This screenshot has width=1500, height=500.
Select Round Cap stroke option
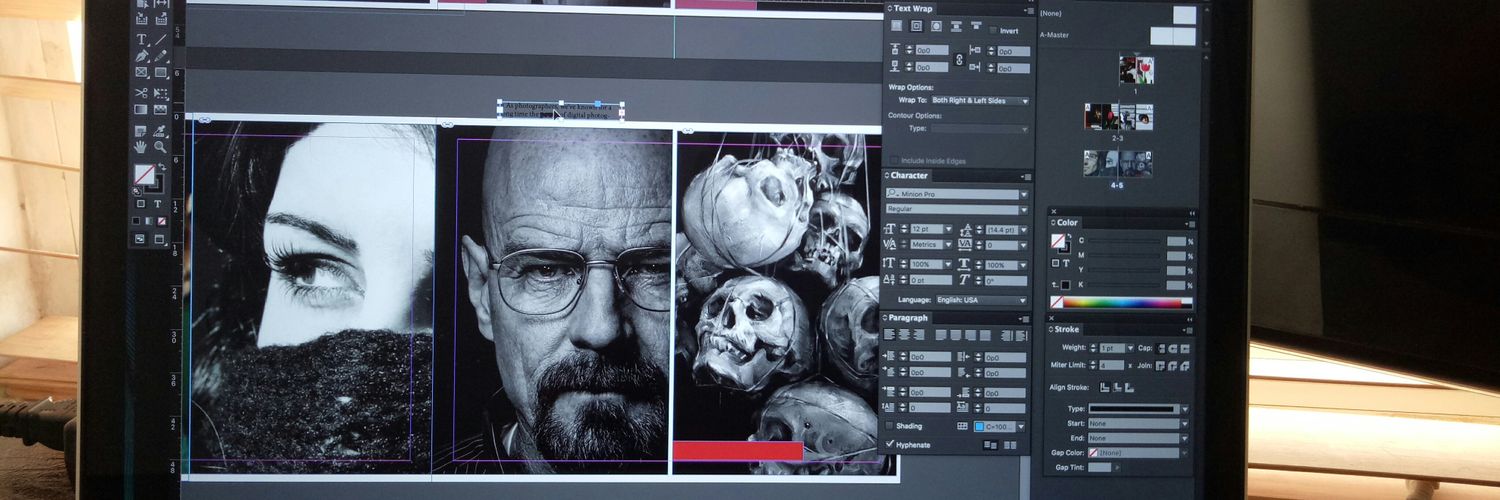pyautogui.click(x=1173, y=348)
